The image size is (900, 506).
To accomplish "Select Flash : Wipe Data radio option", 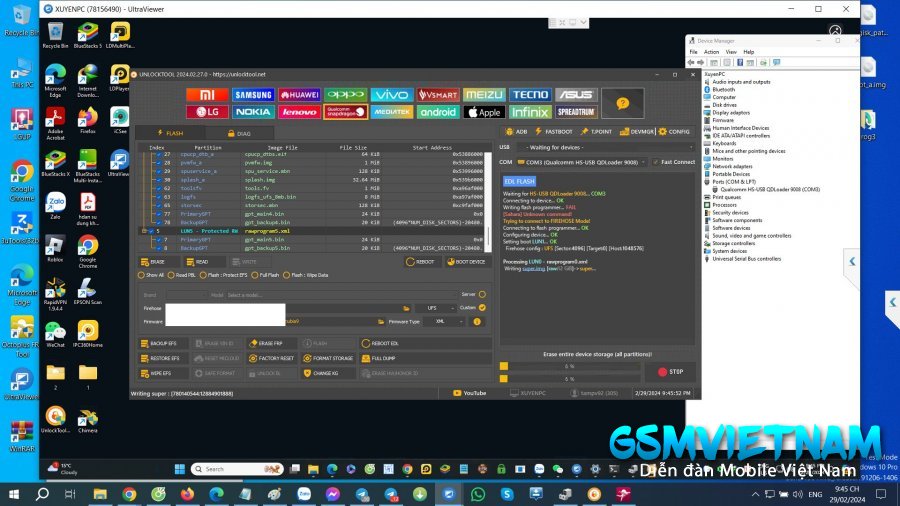I will point(305,275).
